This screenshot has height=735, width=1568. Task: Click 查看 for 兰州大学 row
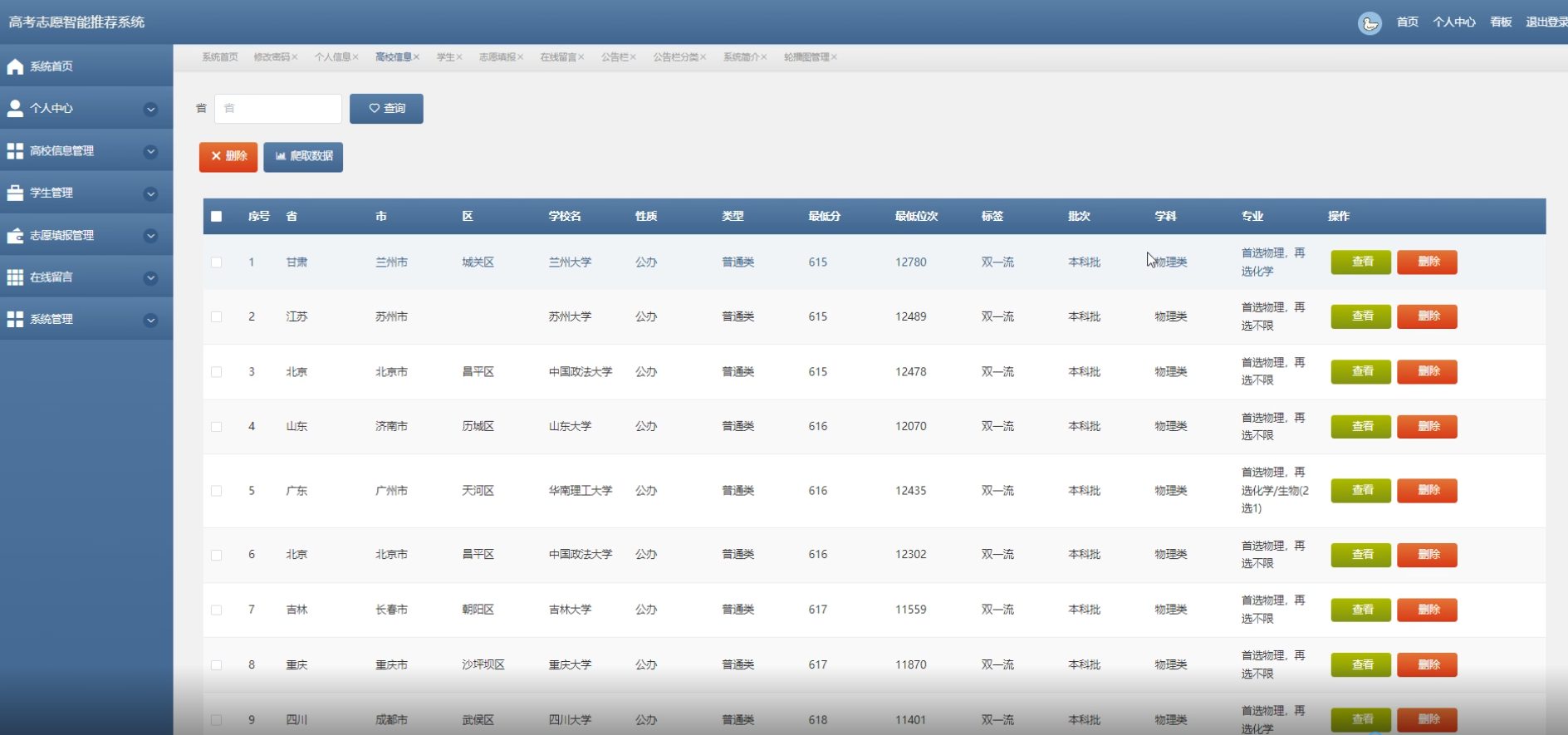[x=1361, y=262]
